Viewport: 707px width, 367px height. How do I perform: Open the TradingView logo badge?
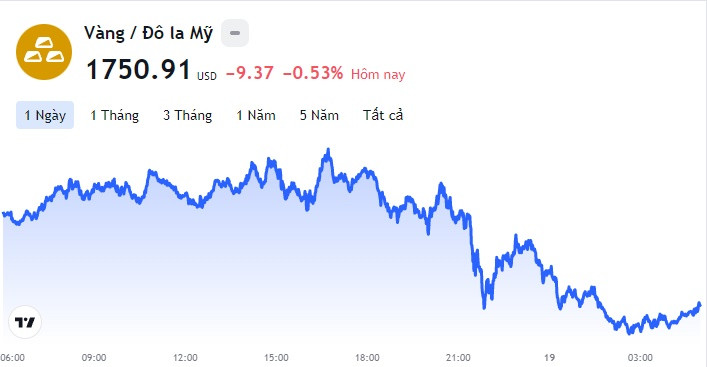(25, 322)
